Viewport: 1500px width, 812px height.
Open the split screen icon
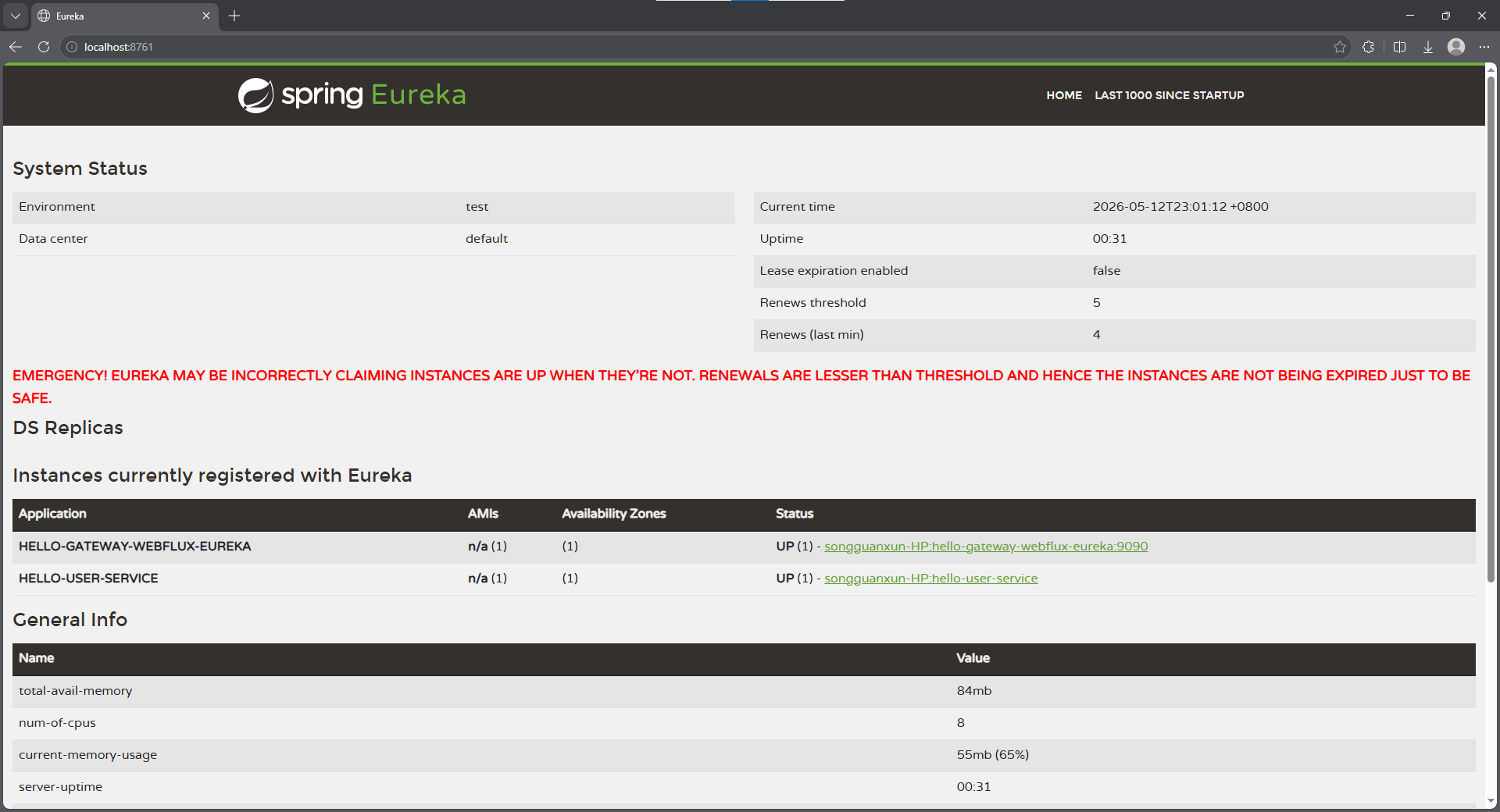pyautogui.click(x=1399, y=47)
